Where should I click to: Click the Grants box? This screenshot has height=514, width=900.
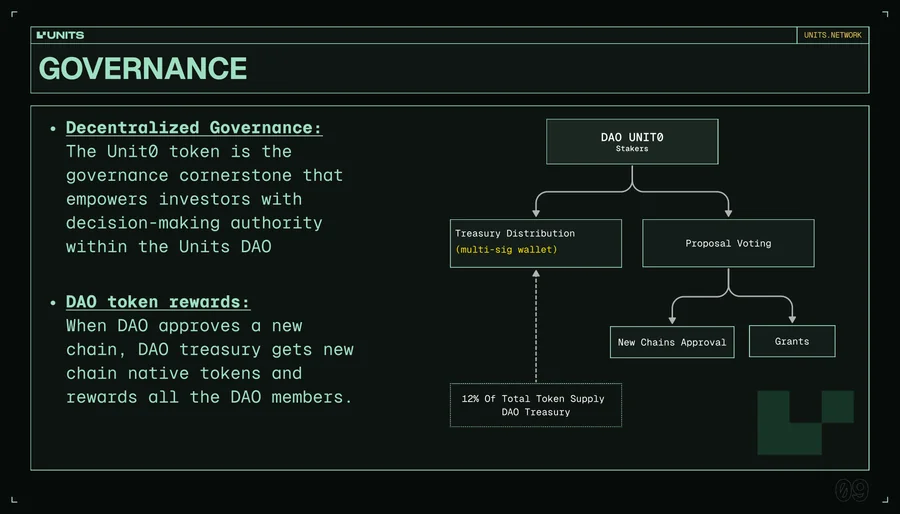point(792,341)
